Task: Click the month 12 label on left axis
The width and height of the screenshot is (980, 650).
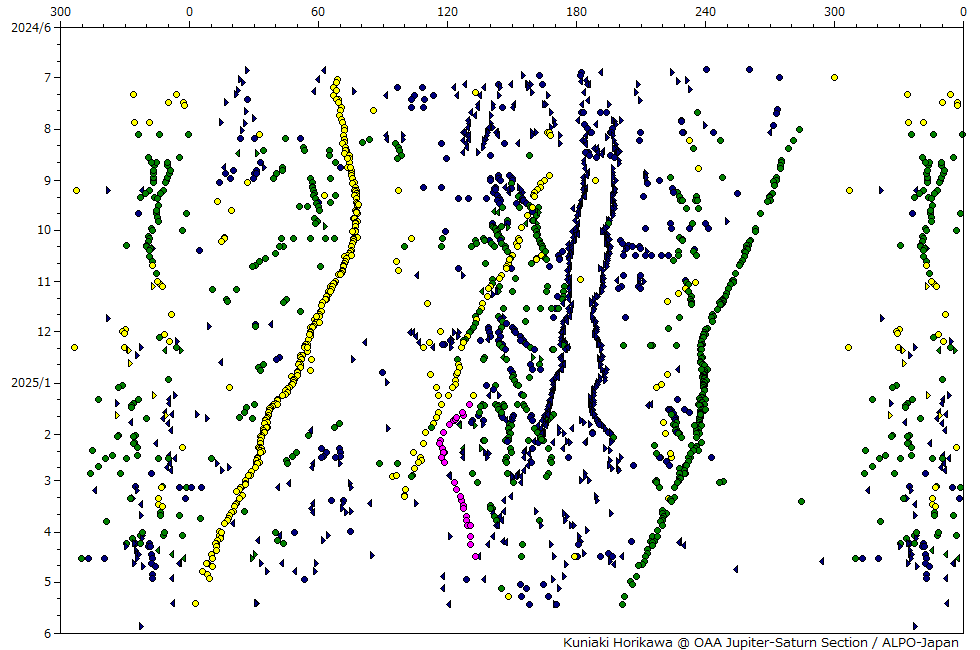Action: (43, 331)
